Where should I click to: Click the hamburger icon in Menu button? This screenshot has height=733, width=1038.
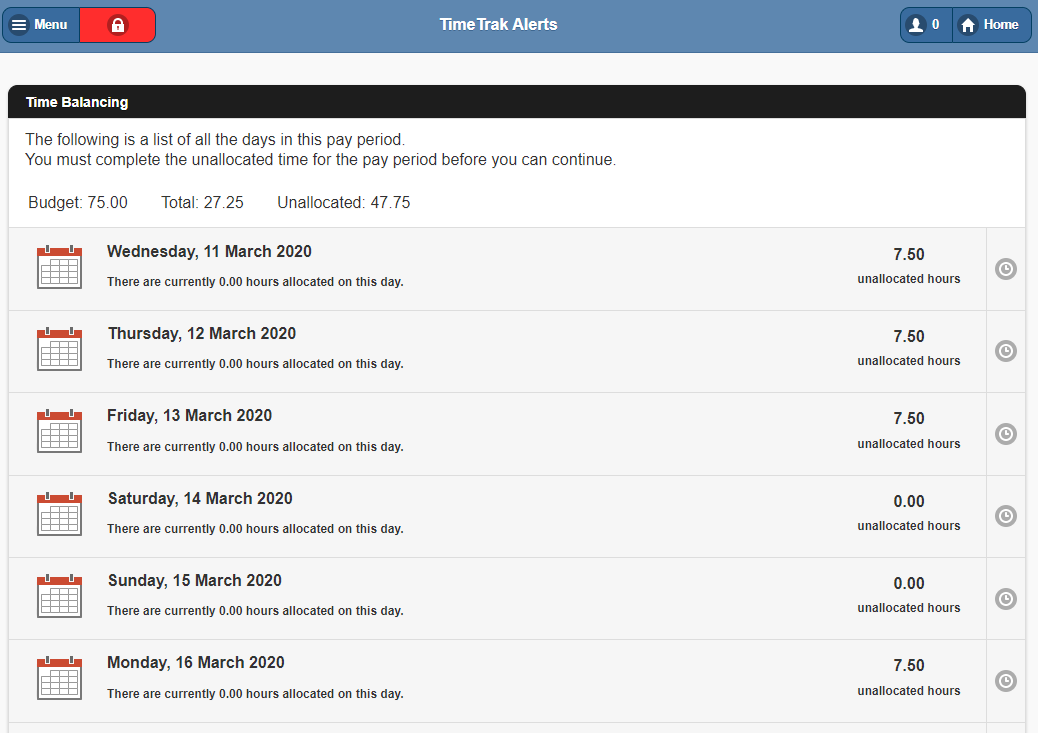tap(19, 25)
